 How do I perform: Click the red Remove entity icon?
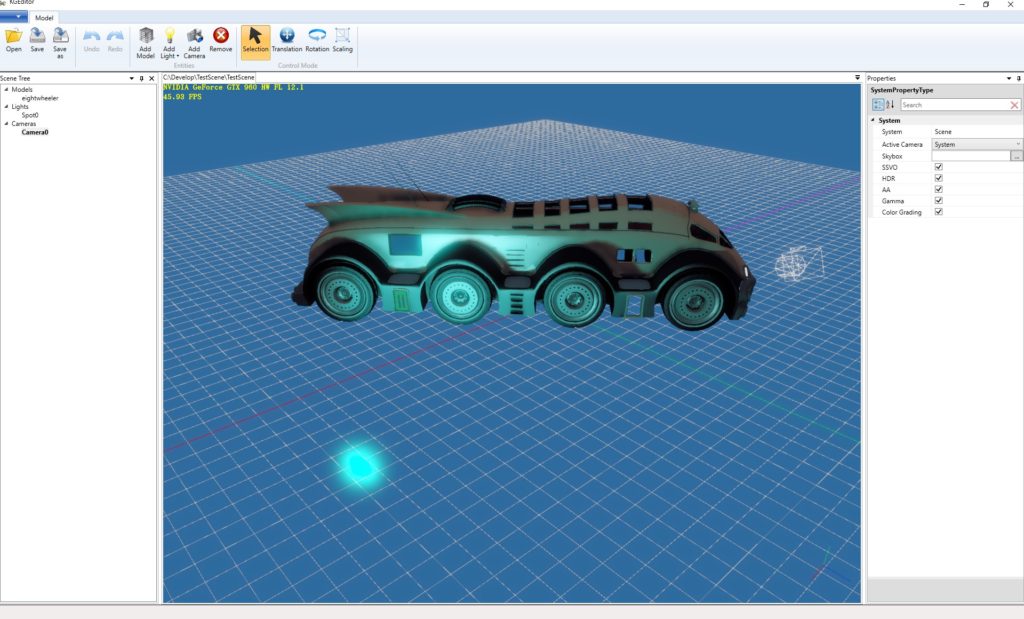(221, 36)
